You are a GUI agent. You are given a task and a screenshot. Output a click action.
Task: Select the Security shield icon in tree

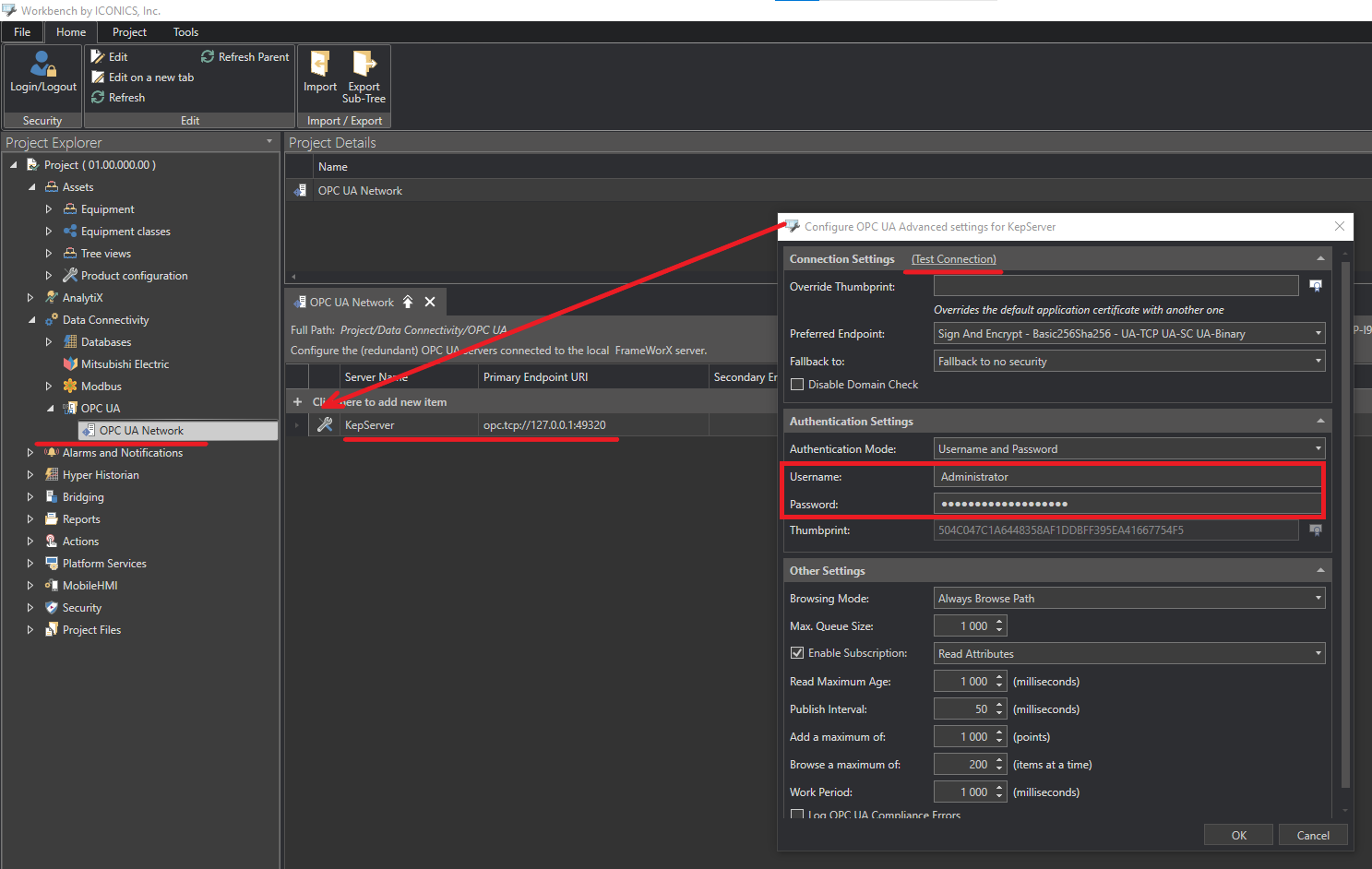pyautogui.click(x=52, y=608)
